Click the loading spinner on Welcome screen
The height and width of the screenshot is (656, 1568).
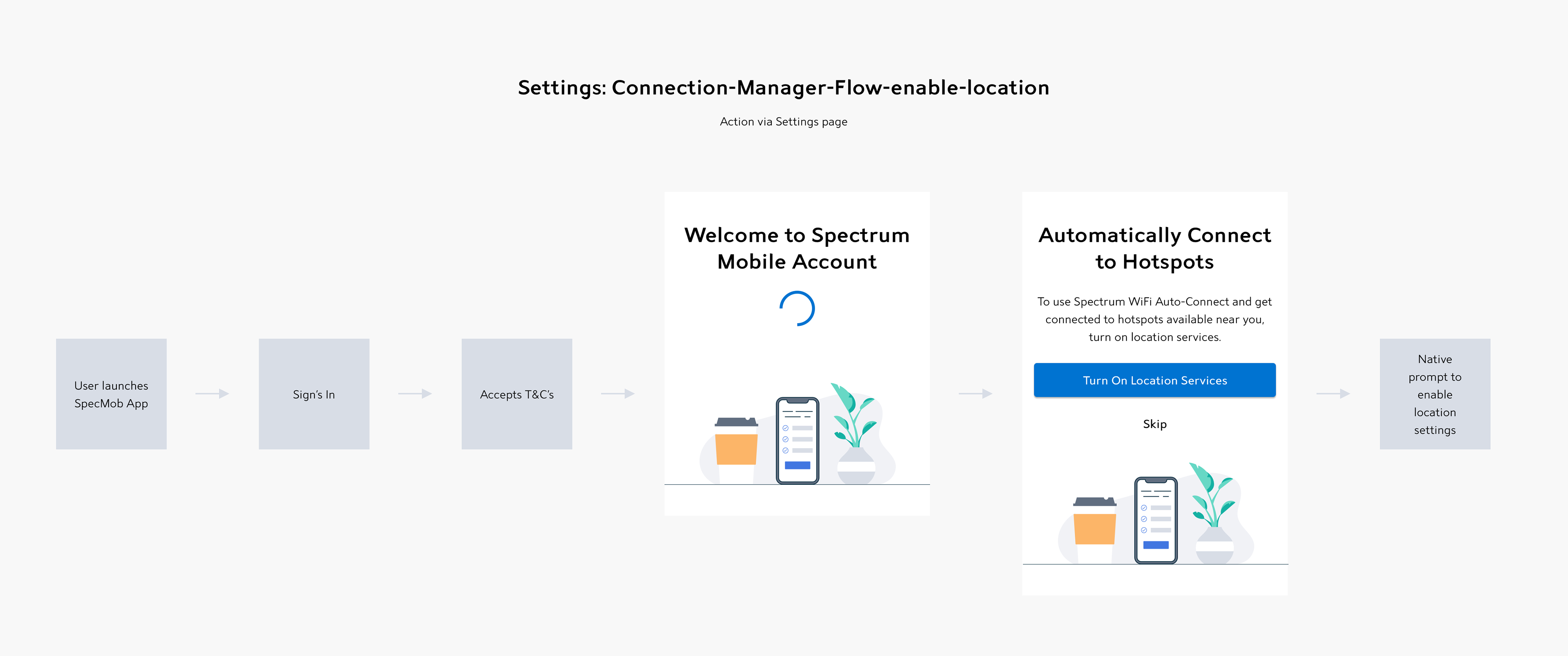797,309
